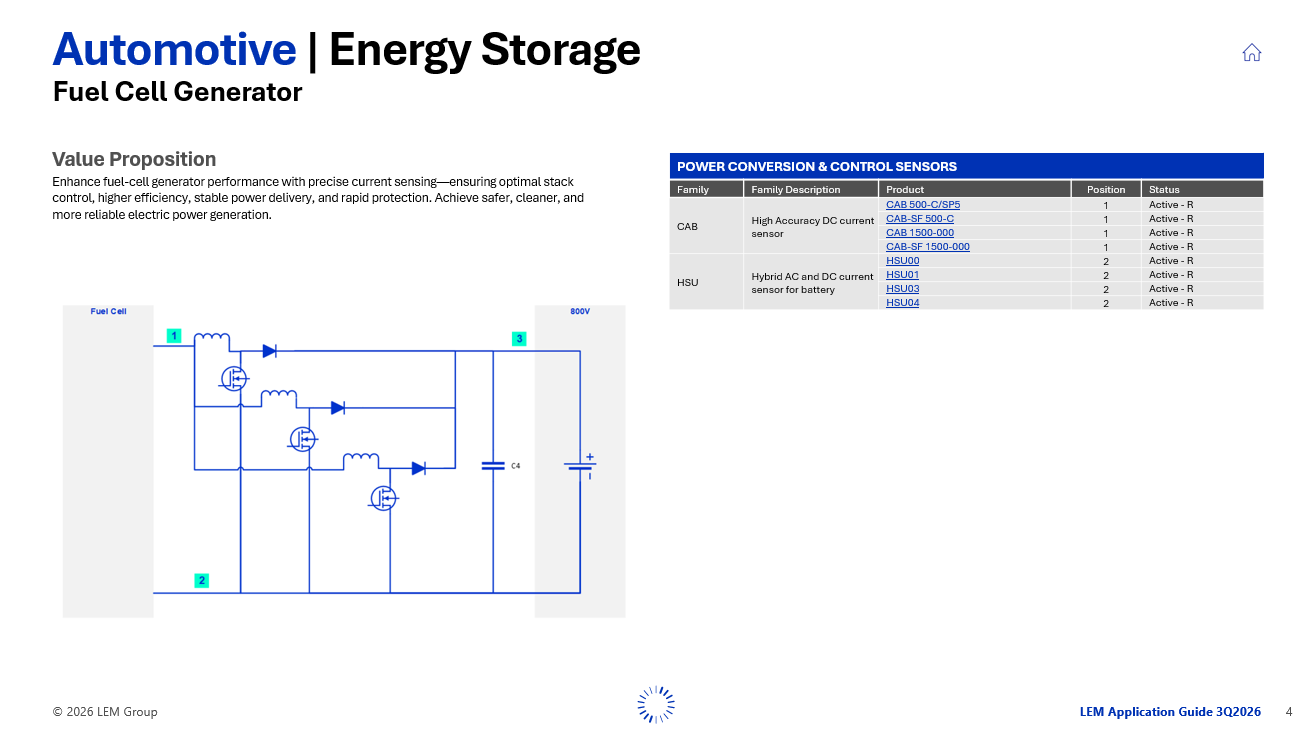Click the home icon in the top corner
1313x740 pixels.
(1251, 53)
